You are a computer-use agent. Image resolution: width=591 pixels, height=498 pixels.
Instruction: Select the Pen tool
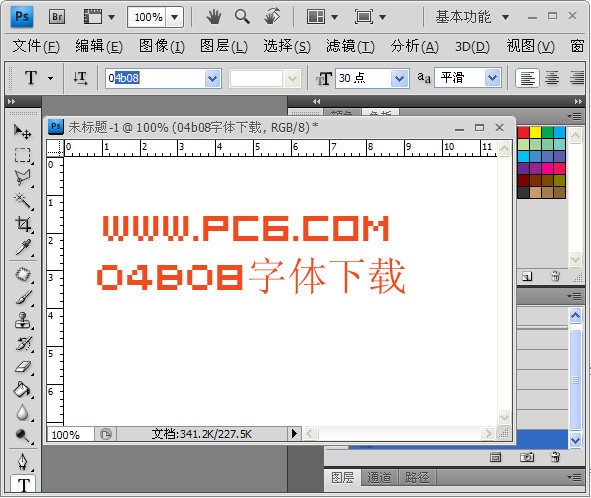coord(23,462)
